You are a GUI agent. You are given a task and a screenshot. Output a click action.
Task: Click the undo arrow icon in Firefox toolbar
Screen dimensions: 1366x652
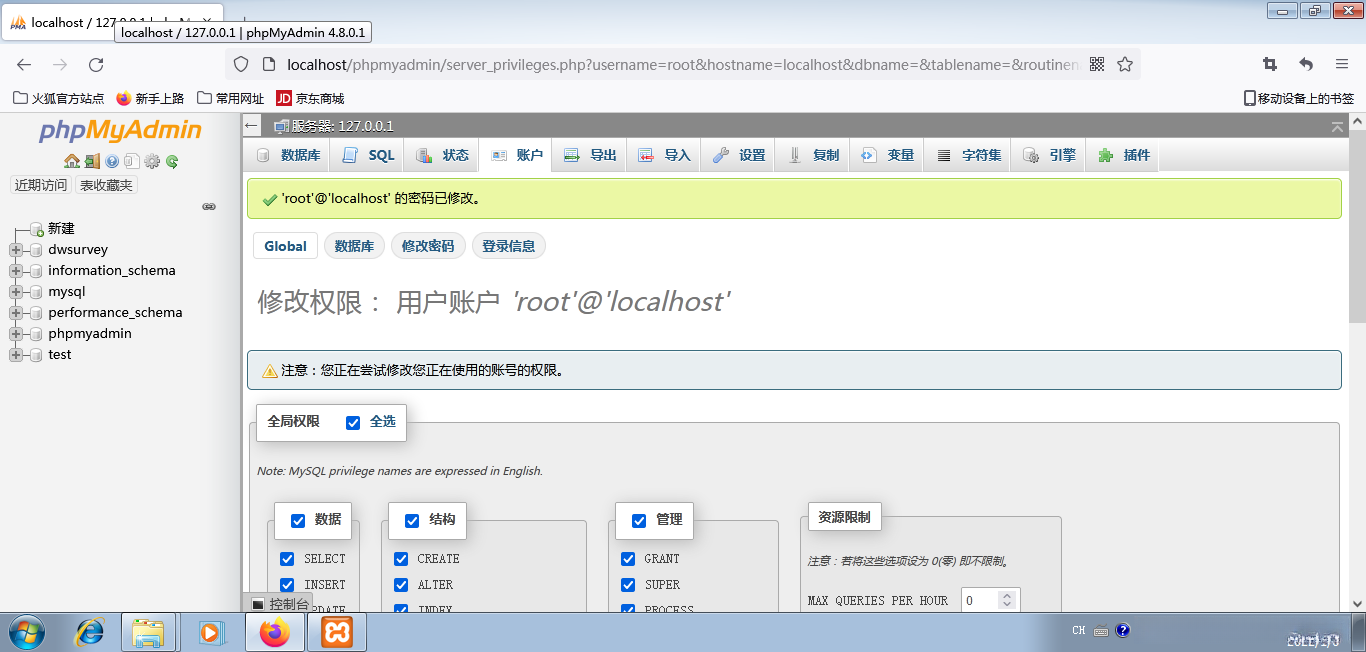1306,64
